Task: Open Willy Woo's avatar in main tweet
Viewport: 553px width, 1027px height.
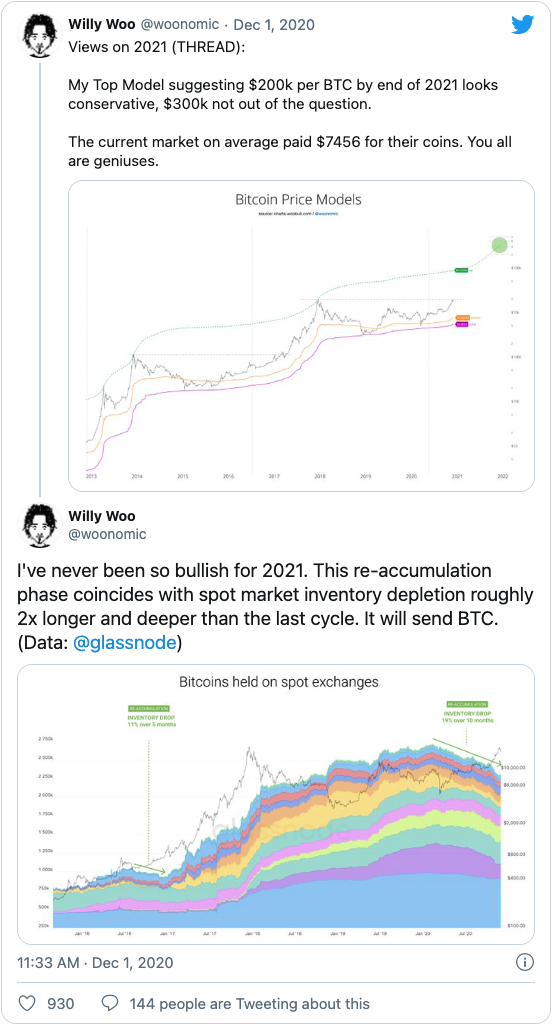Action: click(40, 525)
